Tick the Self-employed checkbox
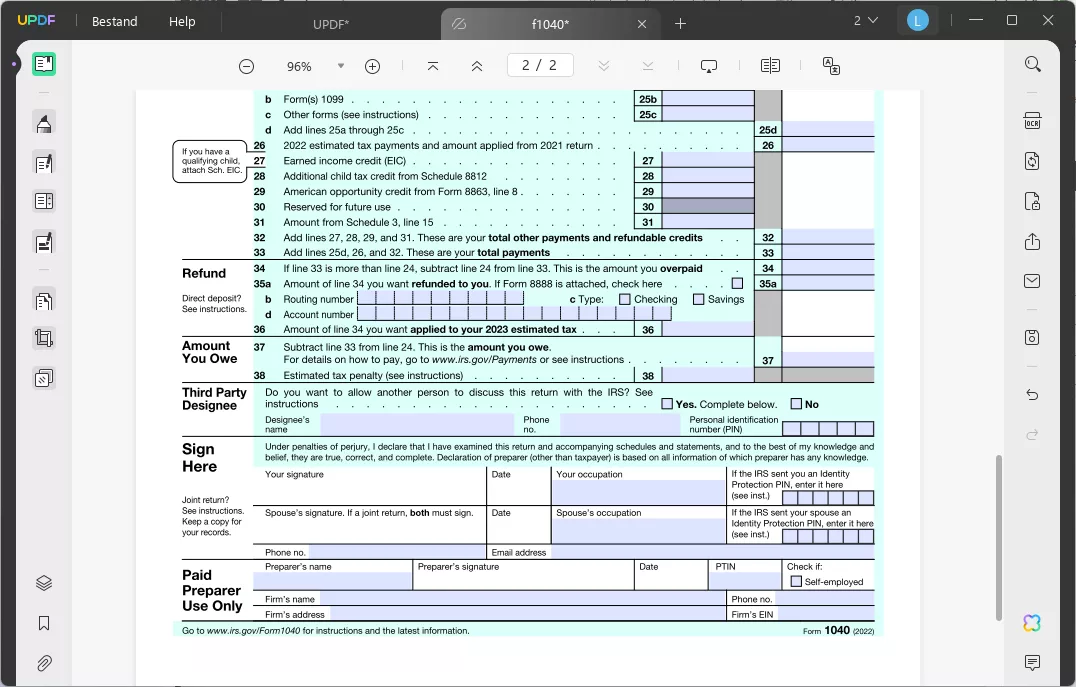The width and height of the screenshot is (1076, 687). tap(796, 581)
